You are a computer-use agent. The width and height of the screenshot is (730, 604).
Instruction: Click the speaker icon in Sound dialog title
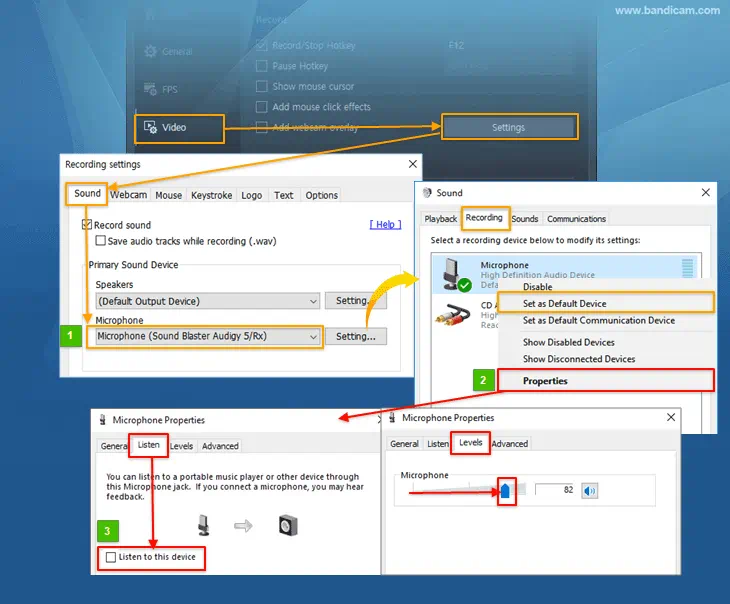tap(428, 193)
